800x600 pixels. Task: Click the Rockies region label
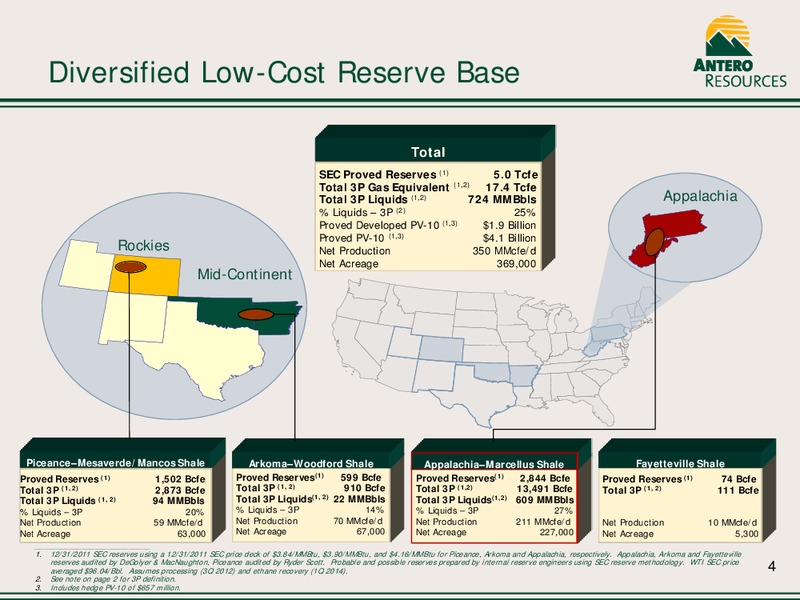(144, 245)
